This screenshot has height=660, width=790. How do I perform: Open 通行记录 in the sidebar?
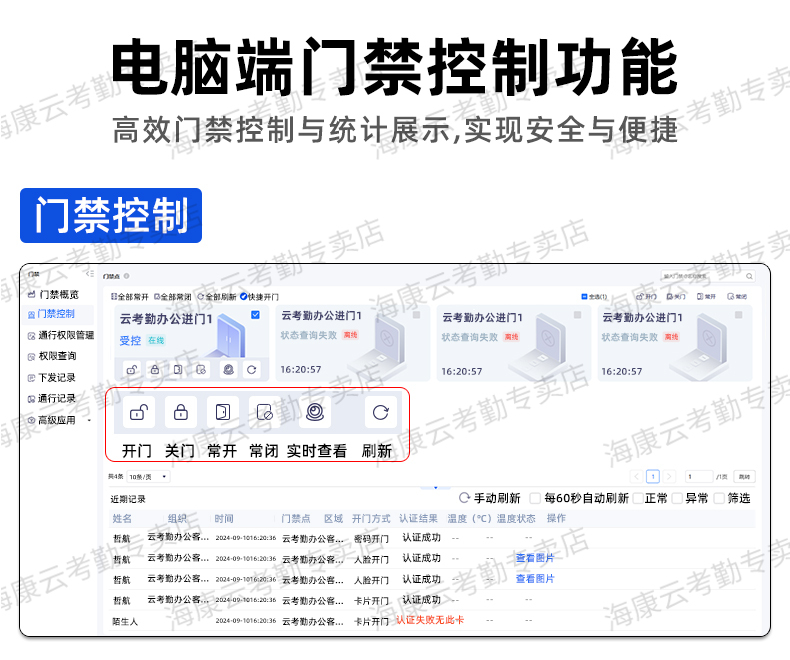click(51, 399)
